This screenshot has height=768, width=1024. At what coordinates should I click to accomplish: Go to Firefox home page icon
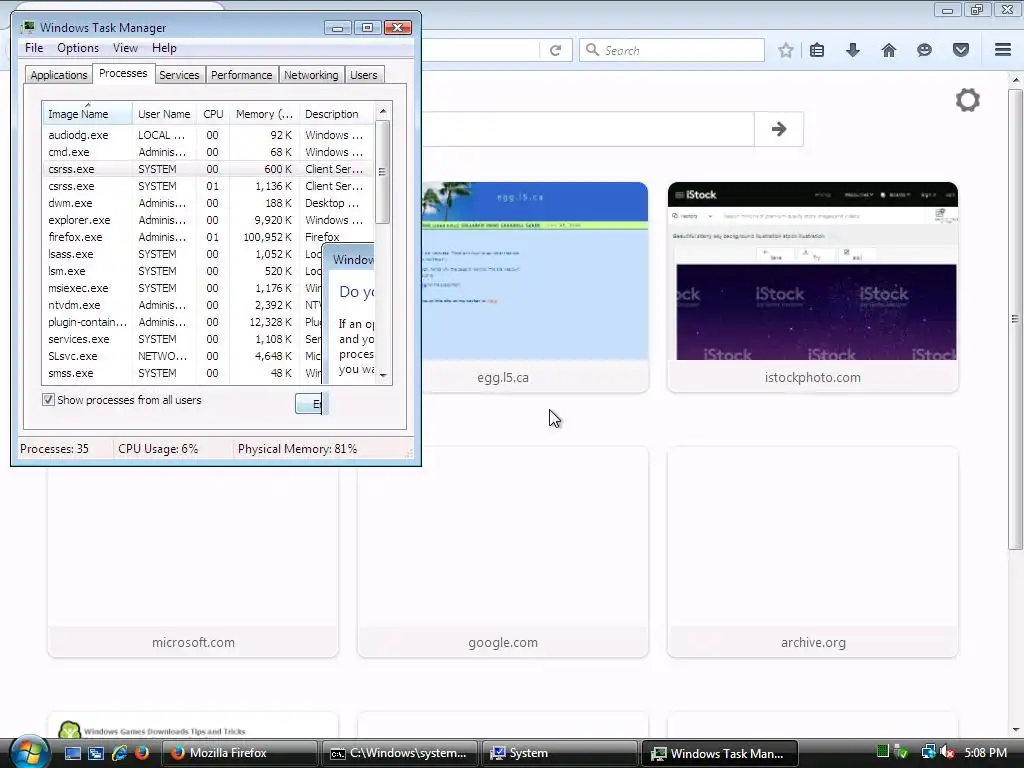click(889, 50)
